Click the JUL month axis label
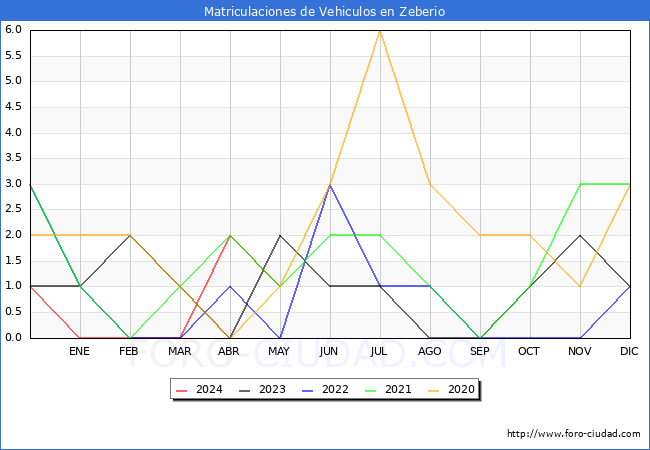The height and width of the screenshot is (450, 650). (379, 351)
